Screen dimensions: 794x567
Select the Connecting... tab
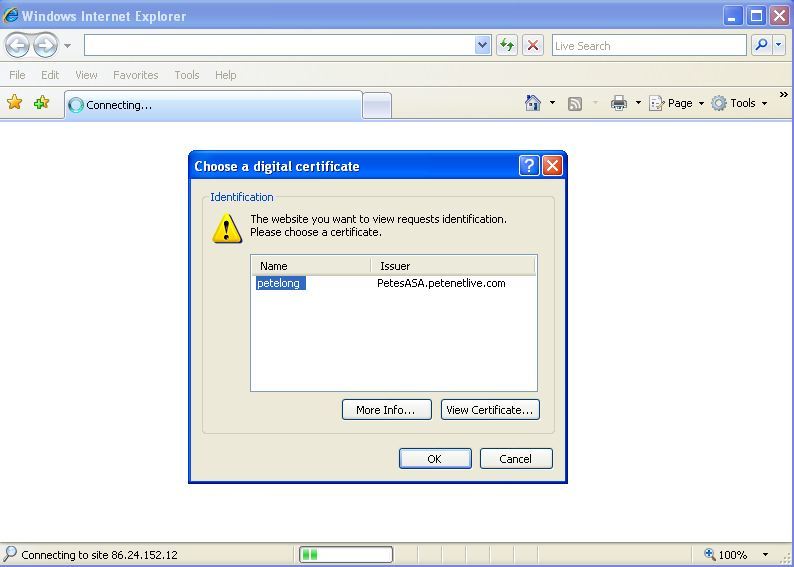pyautogui.click(x=213, y=105)
